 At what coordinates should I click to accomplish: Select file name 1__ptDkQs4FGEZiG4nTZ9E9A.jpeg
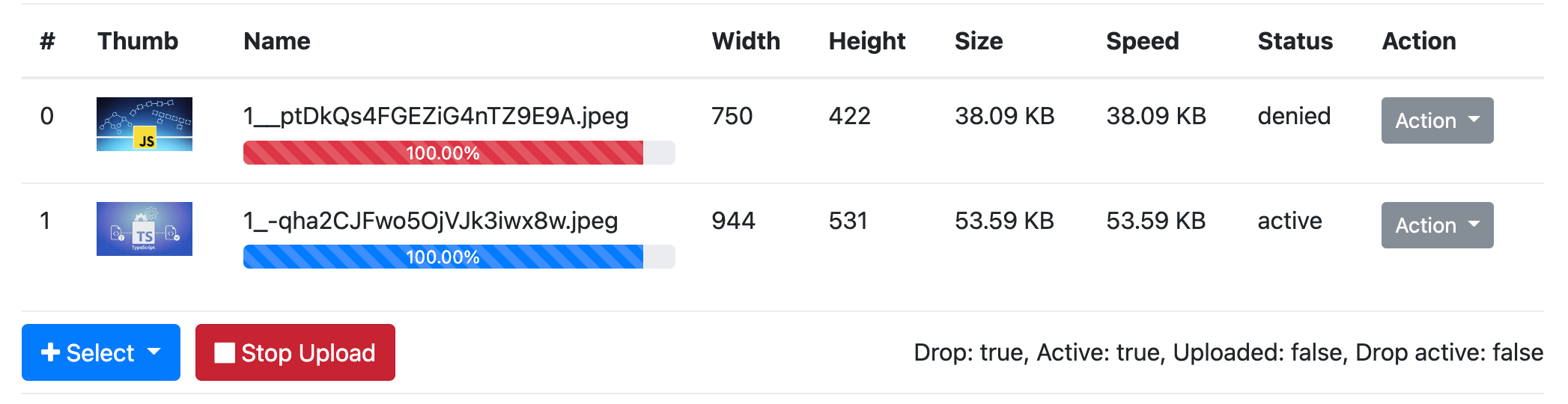click(x=436, y=116)
